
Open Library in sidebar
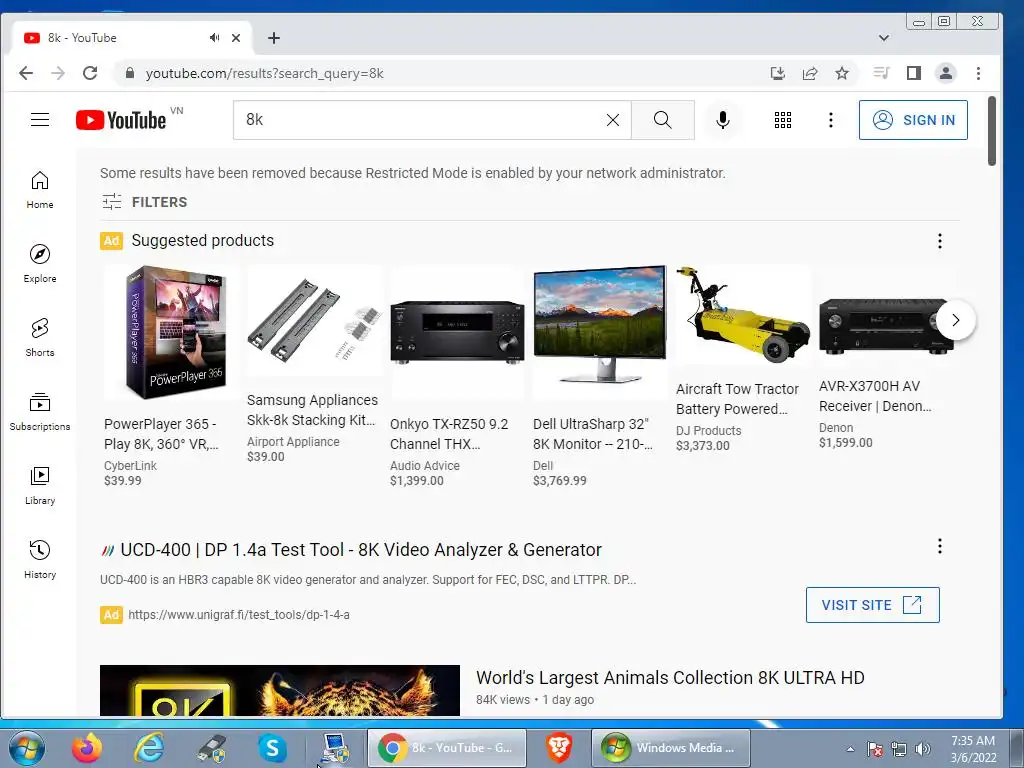(40, 485)
